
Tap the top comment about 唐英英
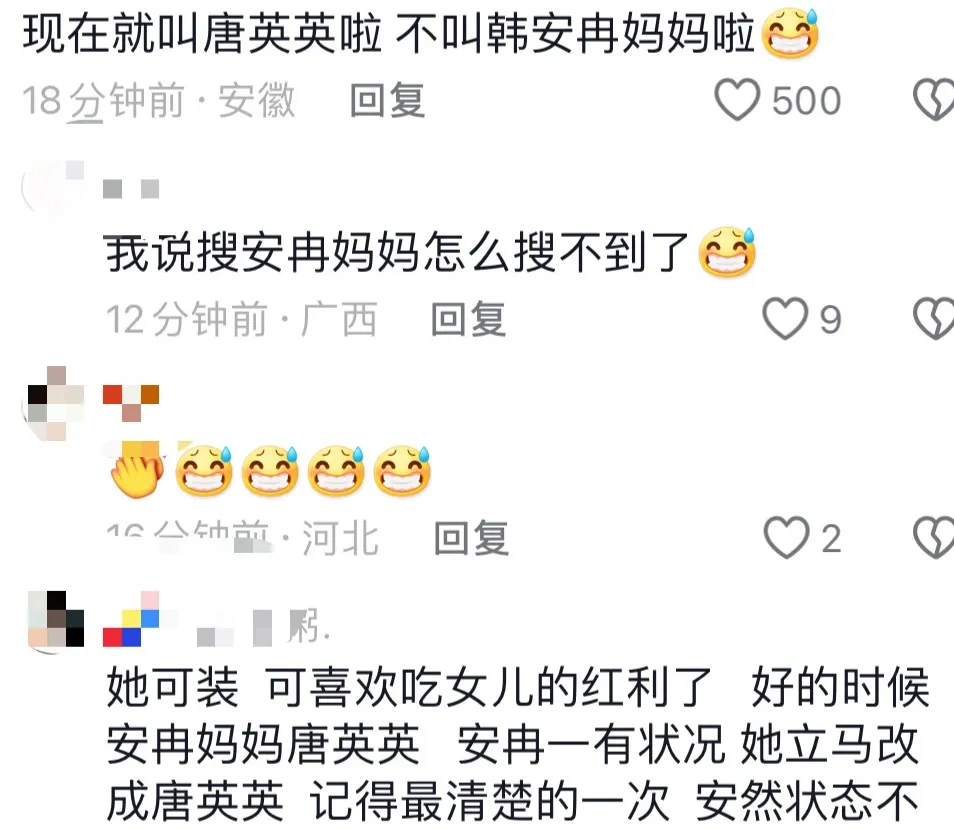click(x=389, y=33)
